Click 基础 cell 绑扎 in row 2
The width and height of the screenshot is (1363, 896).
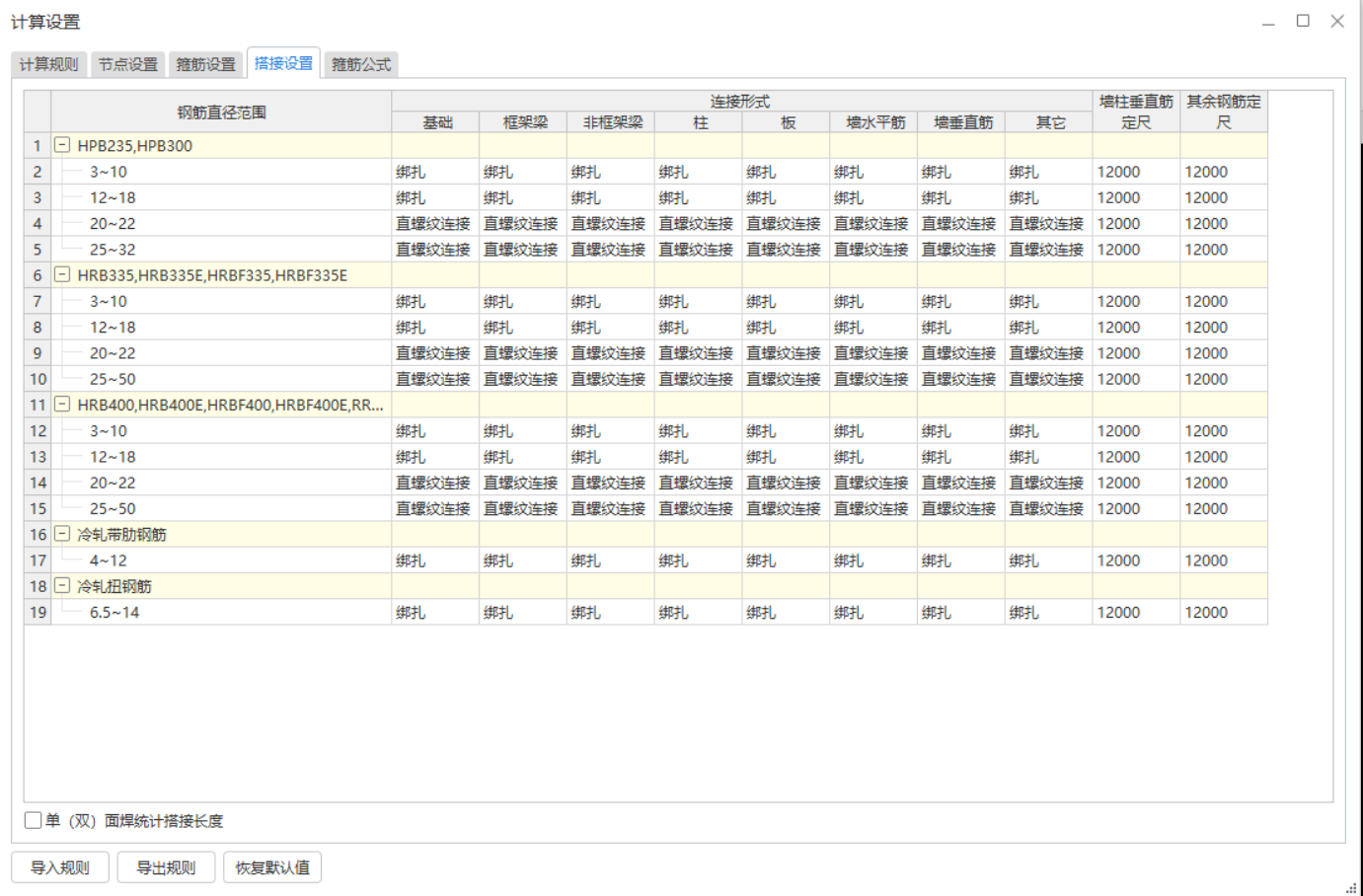click(x=436, y=172)
